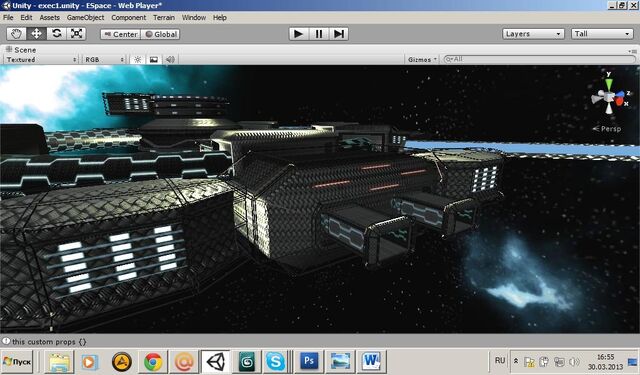Click the Pause button
Viewport: 640px width, 375px height.
[319, 34]
